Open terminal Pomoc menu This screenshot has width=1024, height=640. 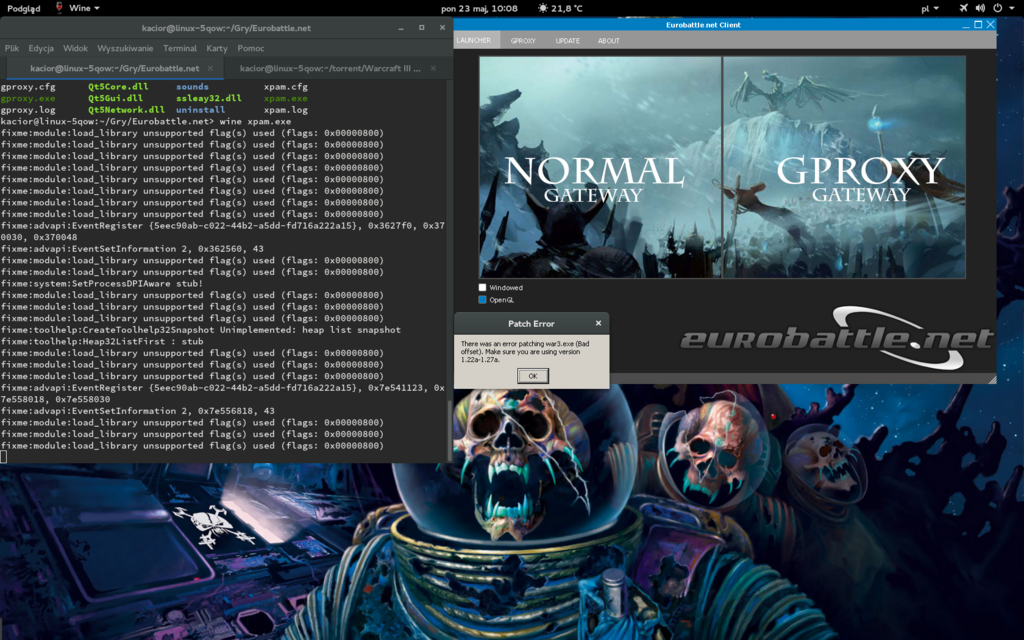coord(251,48)
